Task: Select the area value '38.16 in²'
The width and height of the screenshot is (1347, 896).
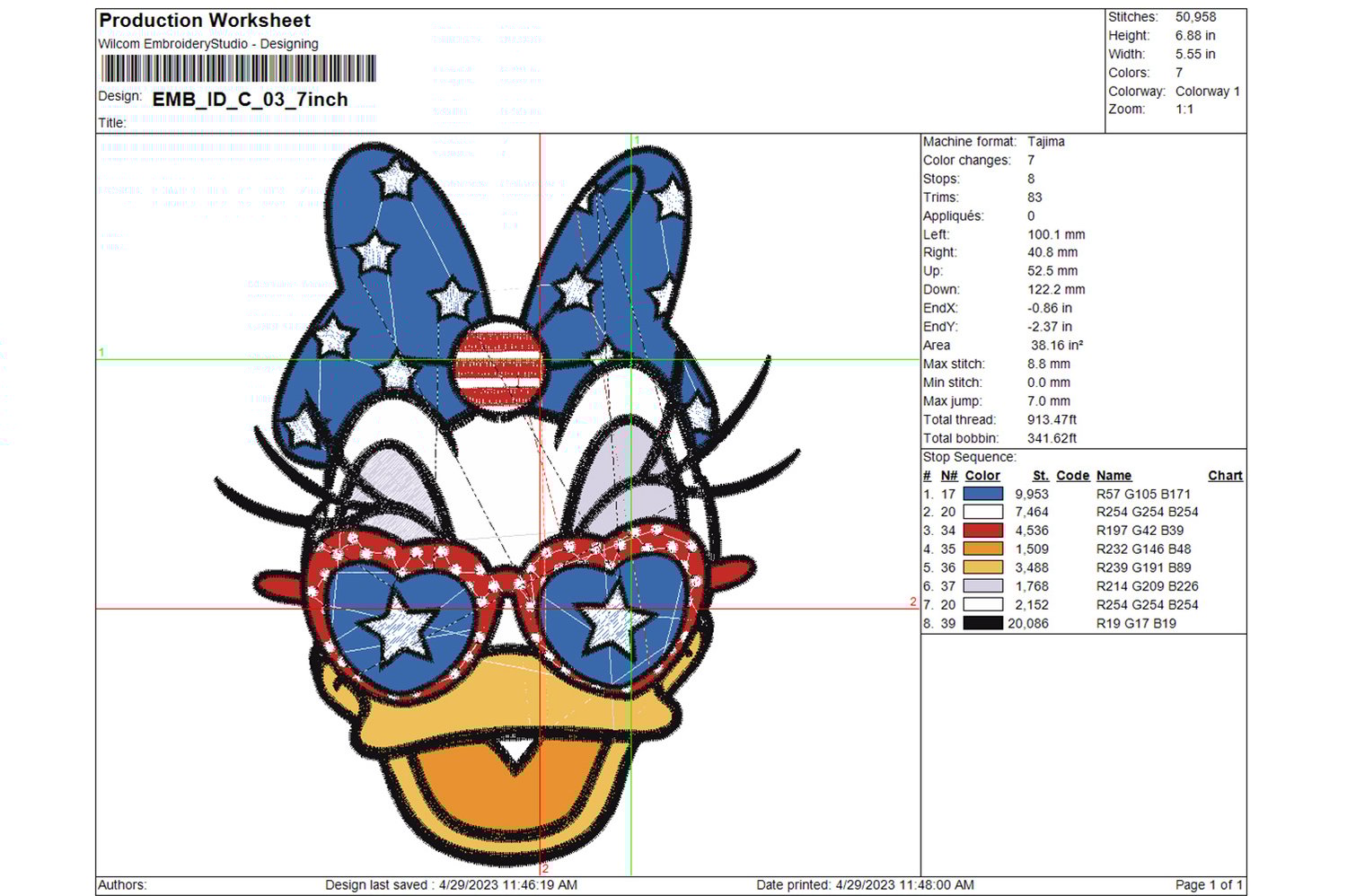Action: pos(1057,346)
